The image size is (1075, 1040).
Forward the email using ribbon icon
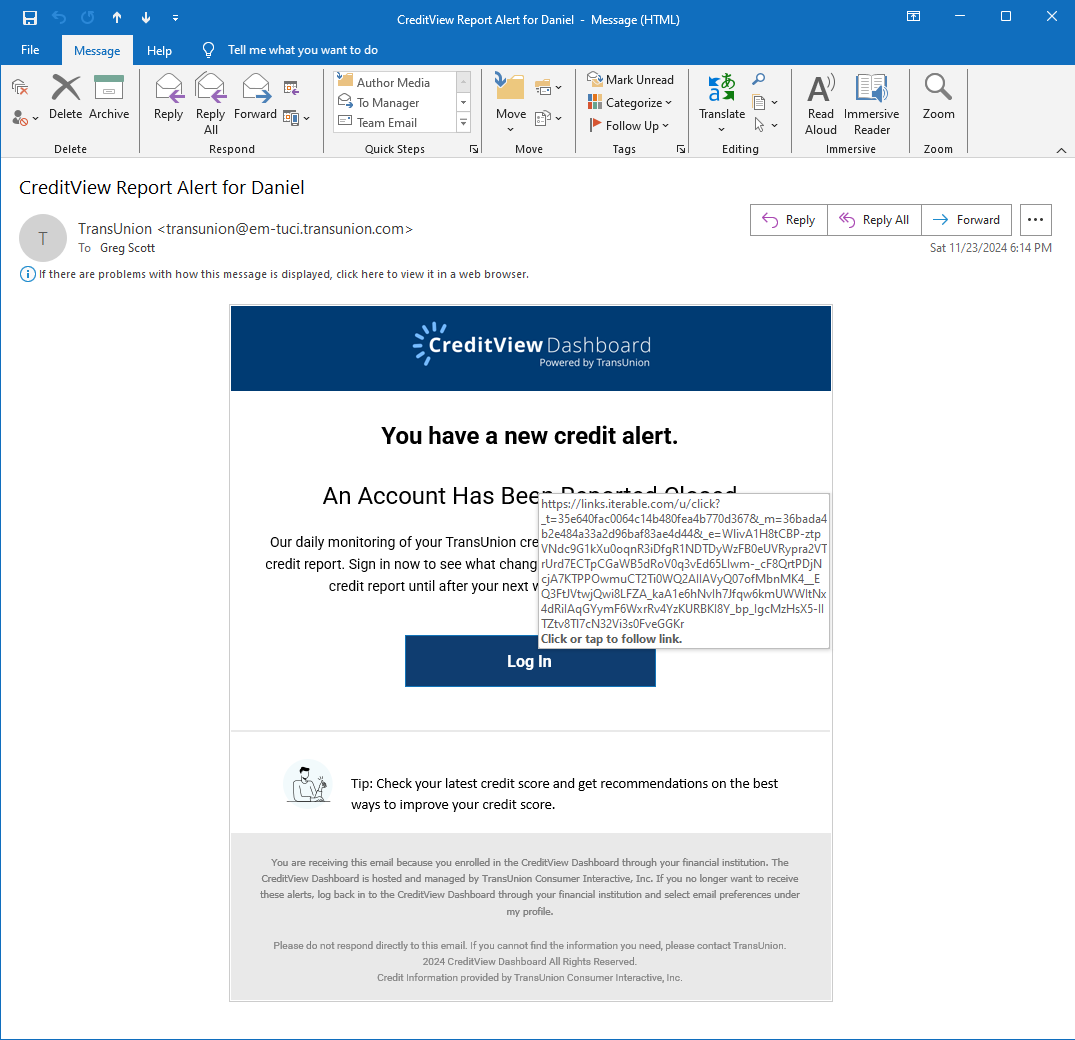255,98
